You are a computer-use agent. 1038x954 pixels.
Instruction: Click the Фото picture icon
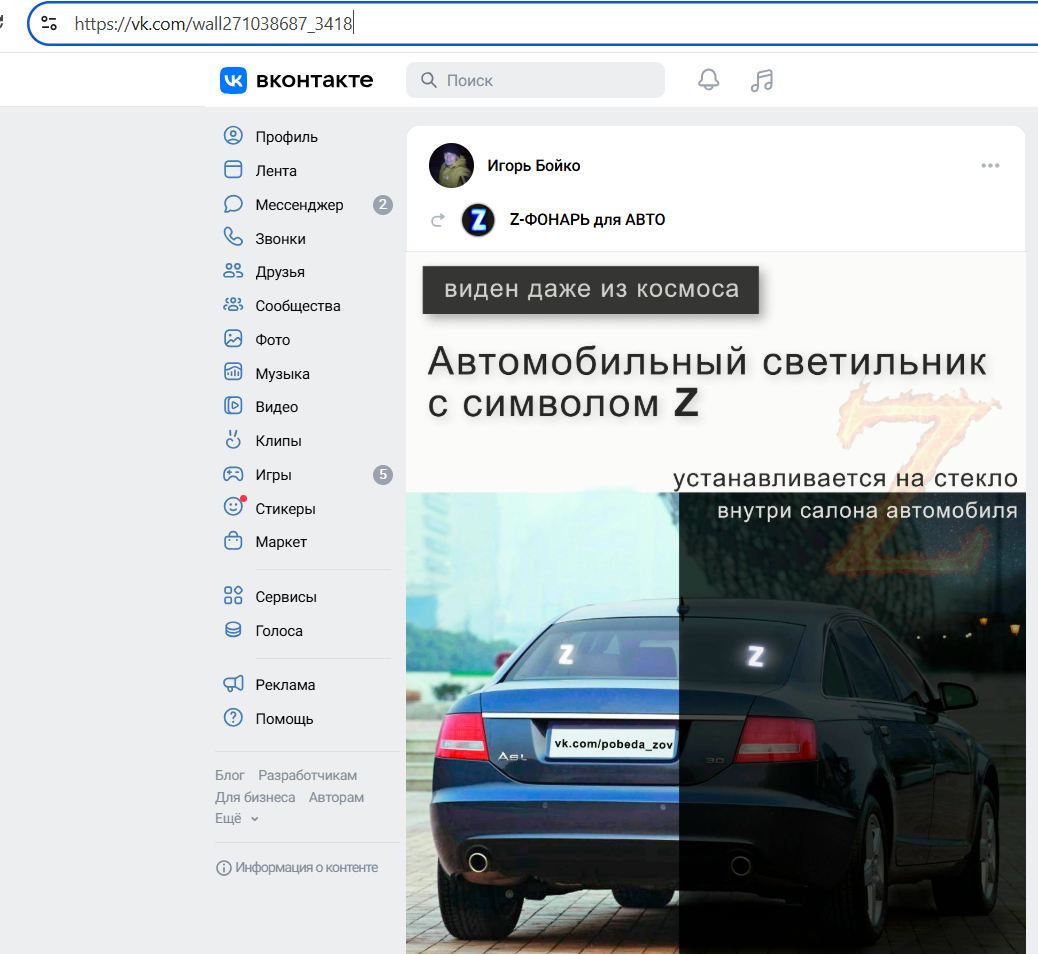[x=233, y=338]
